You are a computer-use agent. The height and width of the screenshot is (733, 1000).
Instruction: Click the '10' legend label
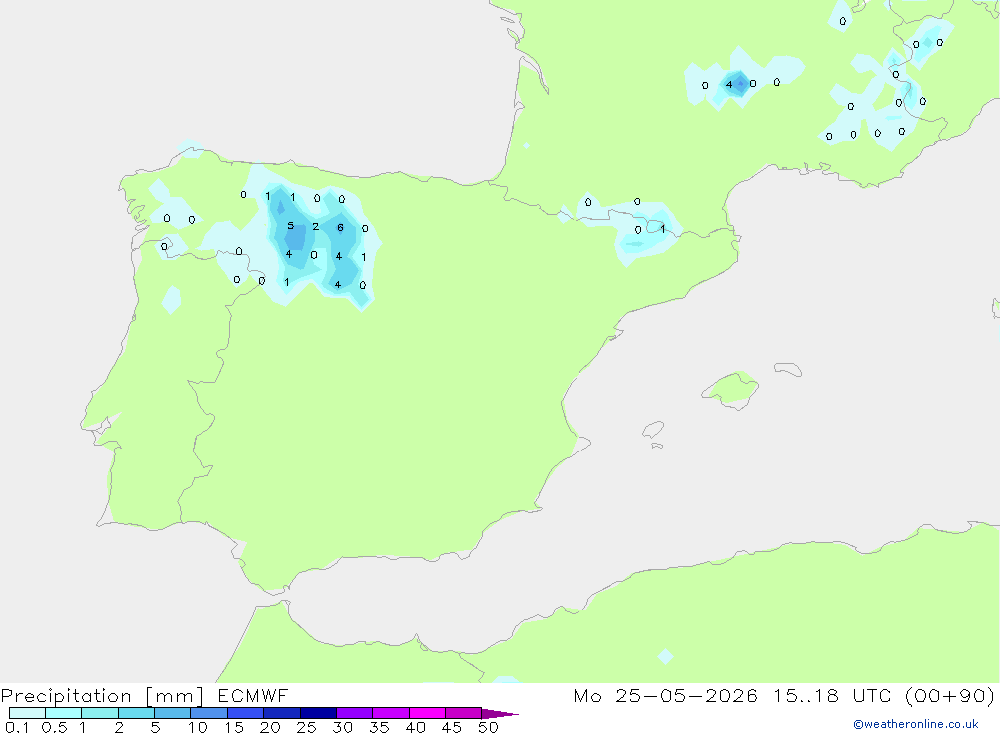pos(198,727)
